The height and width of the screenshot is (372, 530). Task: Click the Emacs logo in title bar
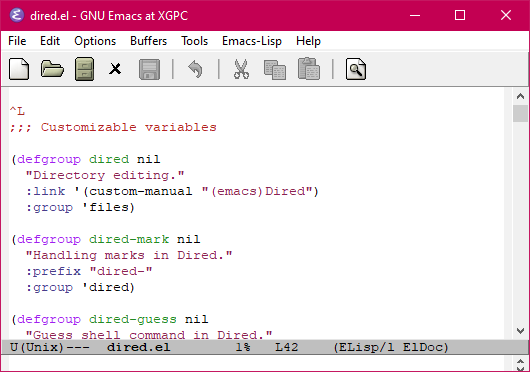(17, 15)
